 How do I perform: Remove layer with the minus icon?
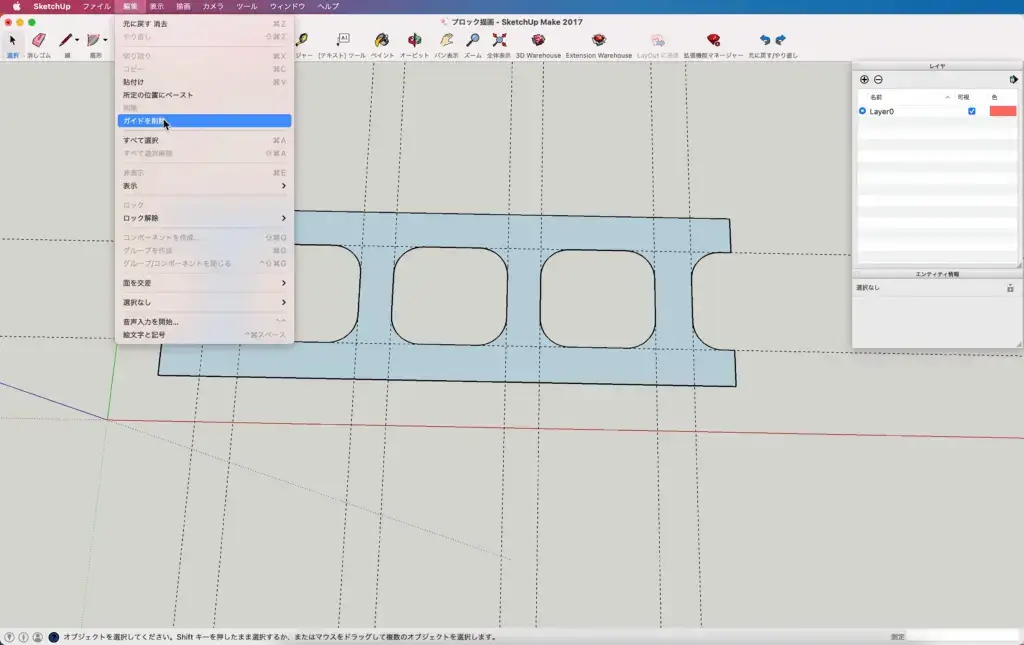[x=878, y=80]
